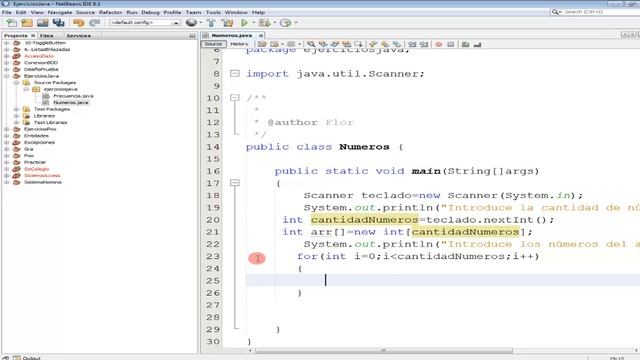Switch to the Services tab
Viewport: 640px width, 360px height.
pyautogui.click(x=78, y=36)
